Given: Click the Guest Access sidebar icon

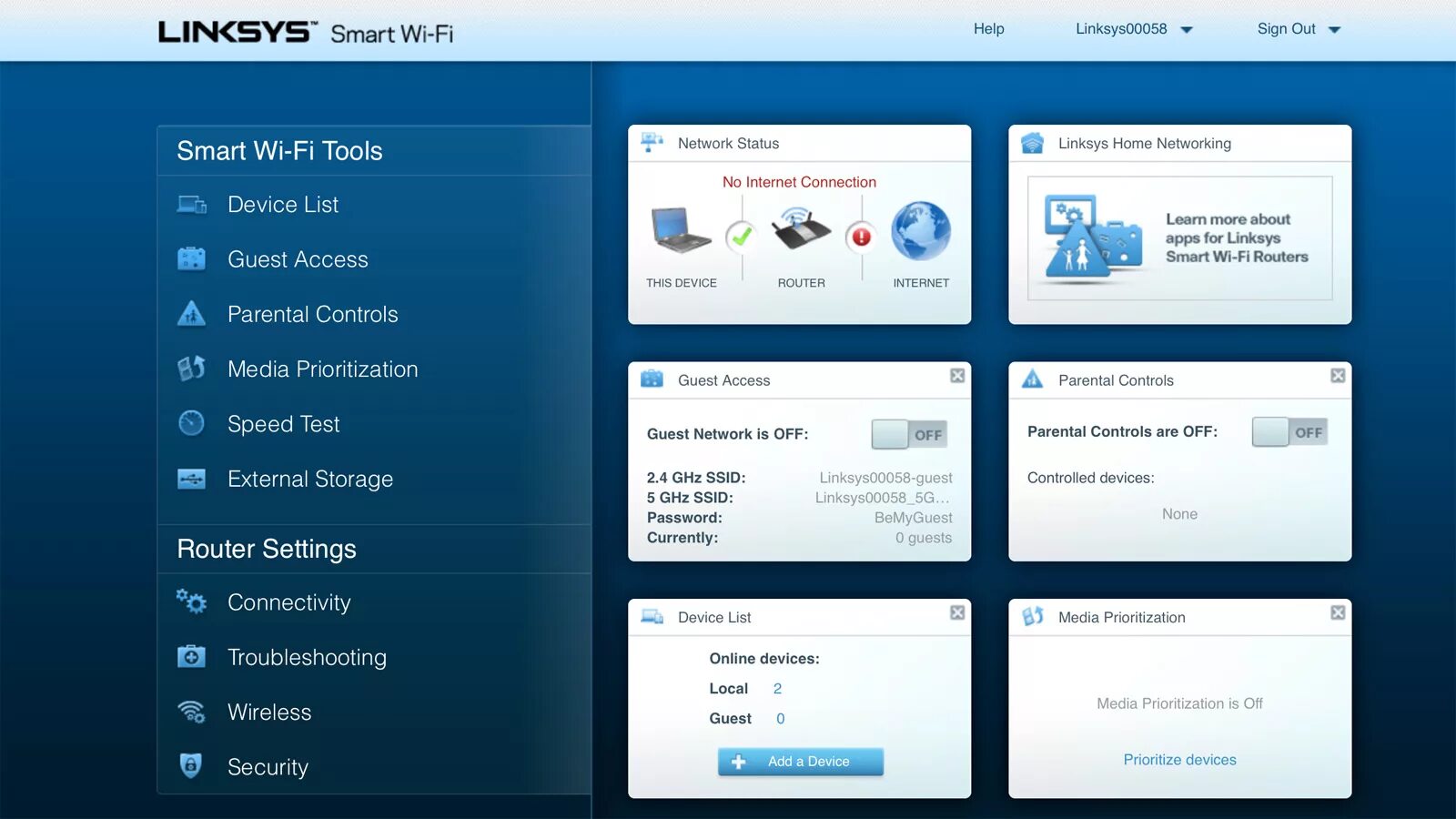Looking at the screenshot, I should (x=191, y=259).
